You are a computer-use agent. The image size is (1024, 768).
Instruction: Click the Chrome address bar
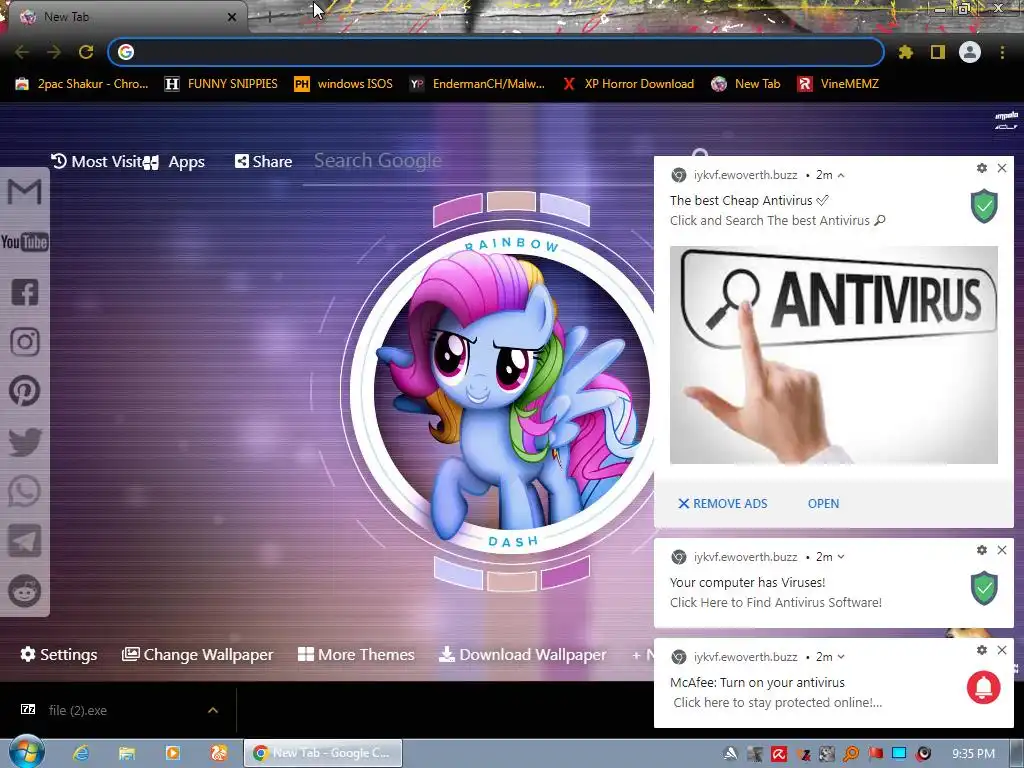[496, 52]
